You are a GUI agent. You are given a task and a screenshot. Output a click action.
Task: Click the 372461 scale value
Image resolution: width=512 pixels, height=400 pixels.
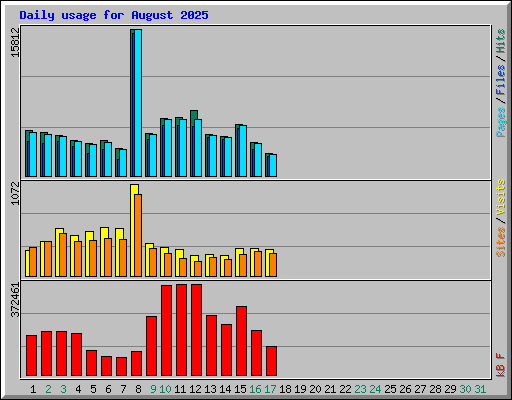[x=15, y=300]
